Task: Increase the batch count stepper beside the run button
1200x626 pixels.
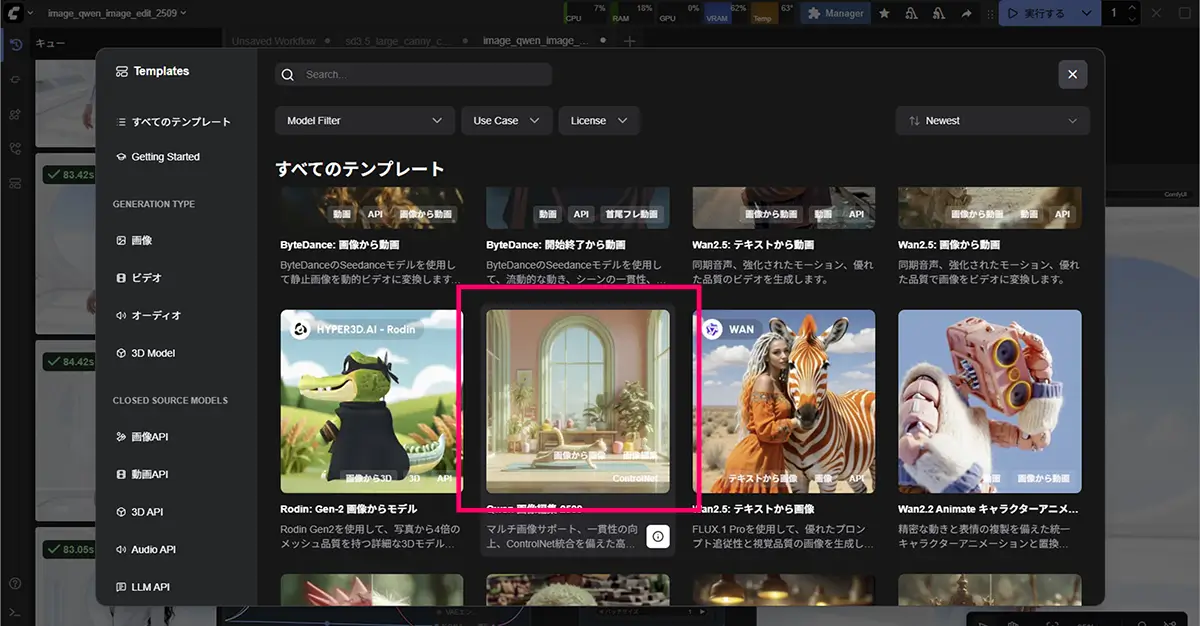Action: [x=1131, y=8]
